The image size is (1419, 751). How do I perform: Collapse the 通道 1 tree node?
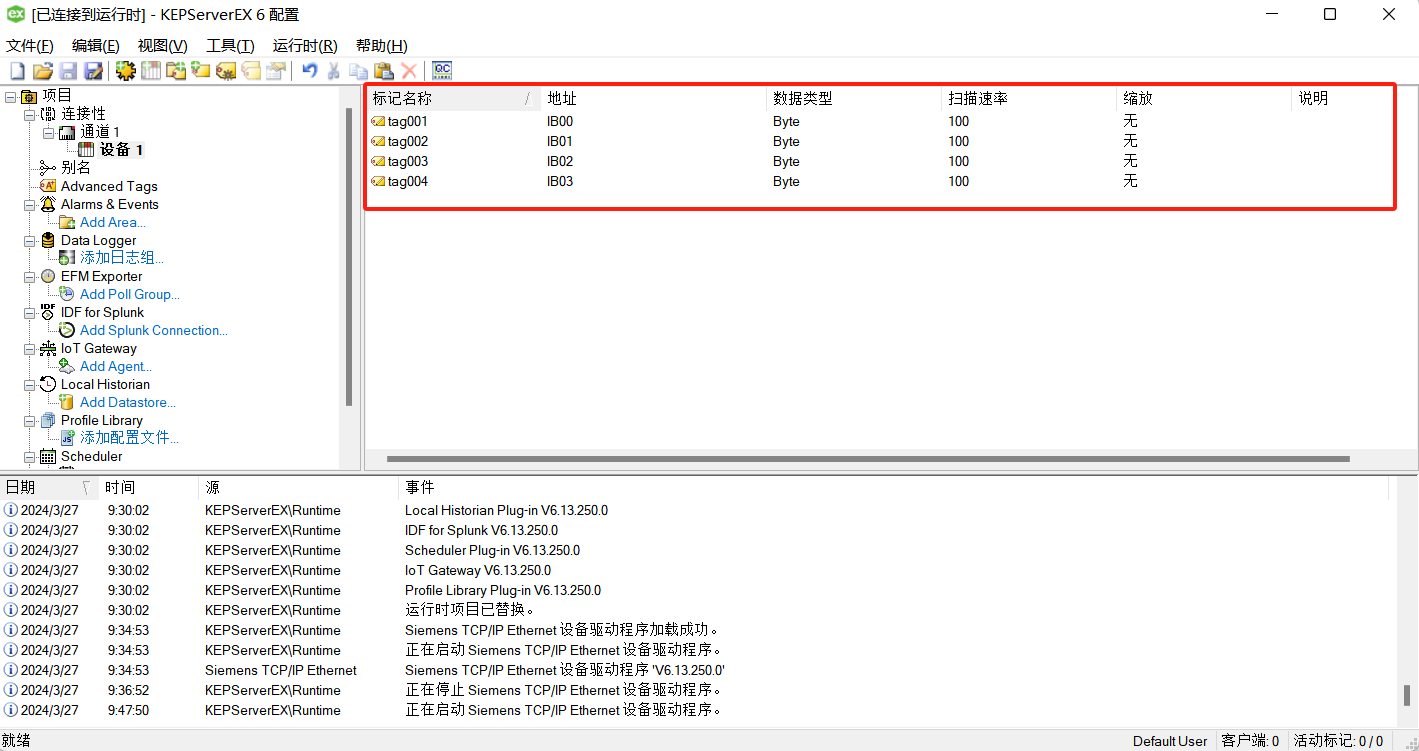point(47,132)
